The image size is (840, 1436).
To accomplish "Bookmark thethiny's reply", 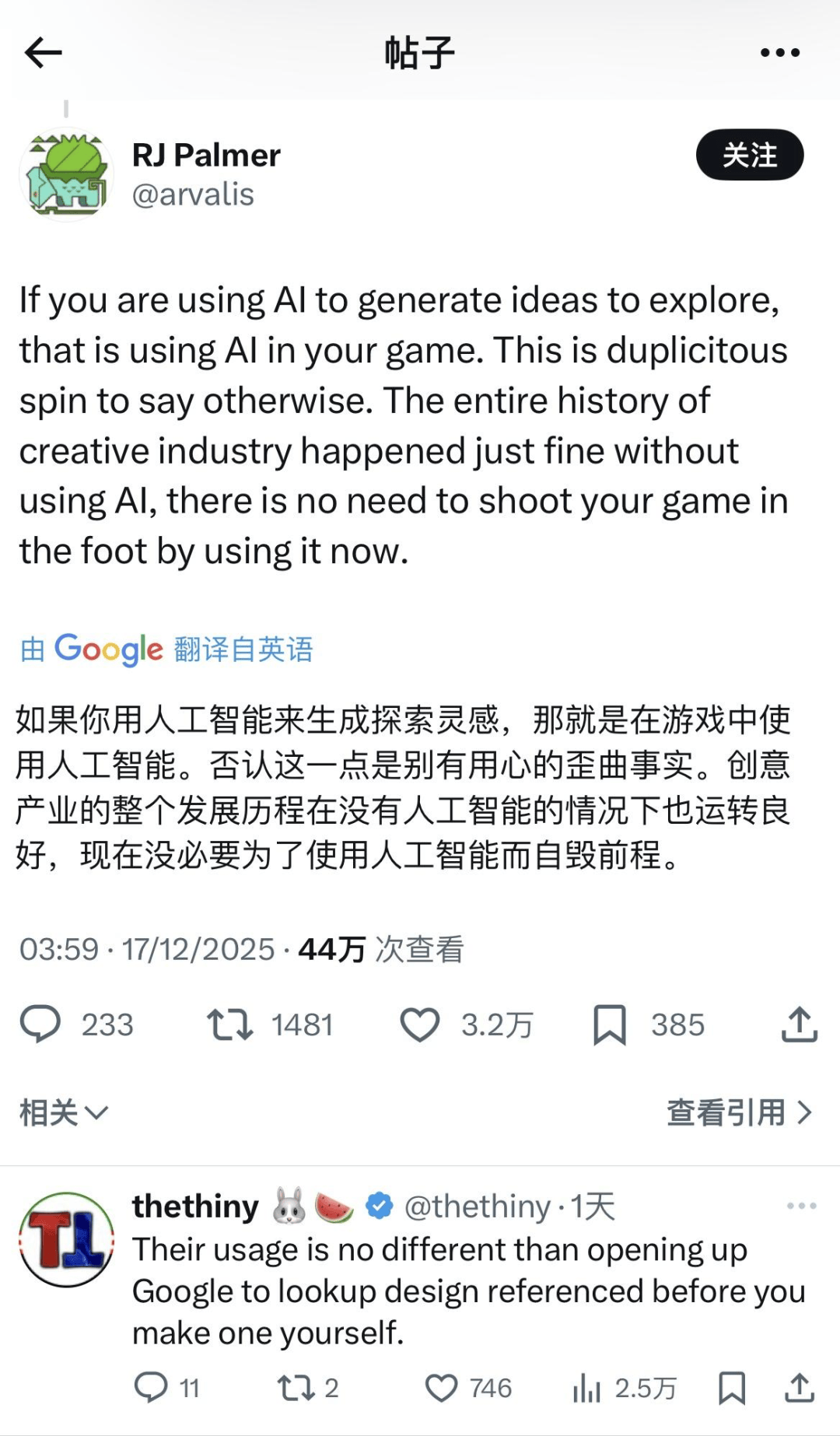I will pyautogui.click(x=732, y=1388).
